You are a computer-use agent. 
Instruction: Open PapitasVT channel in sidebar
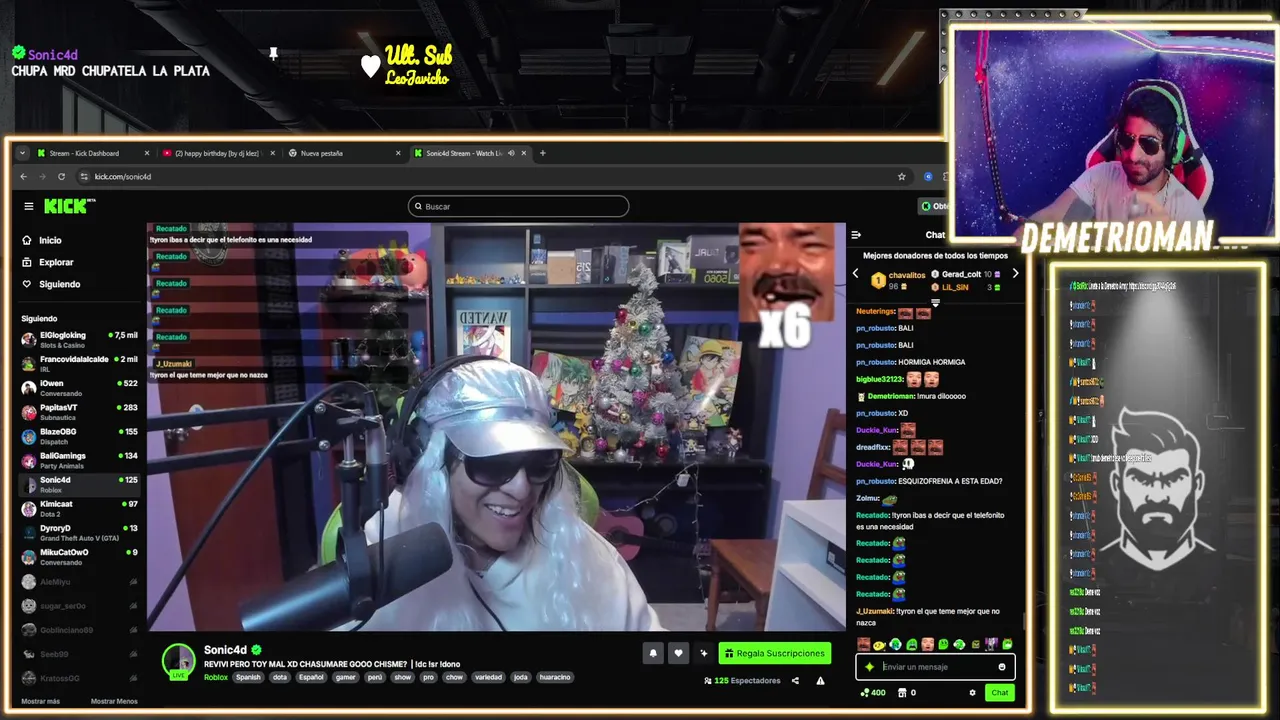tap(79, 411)
